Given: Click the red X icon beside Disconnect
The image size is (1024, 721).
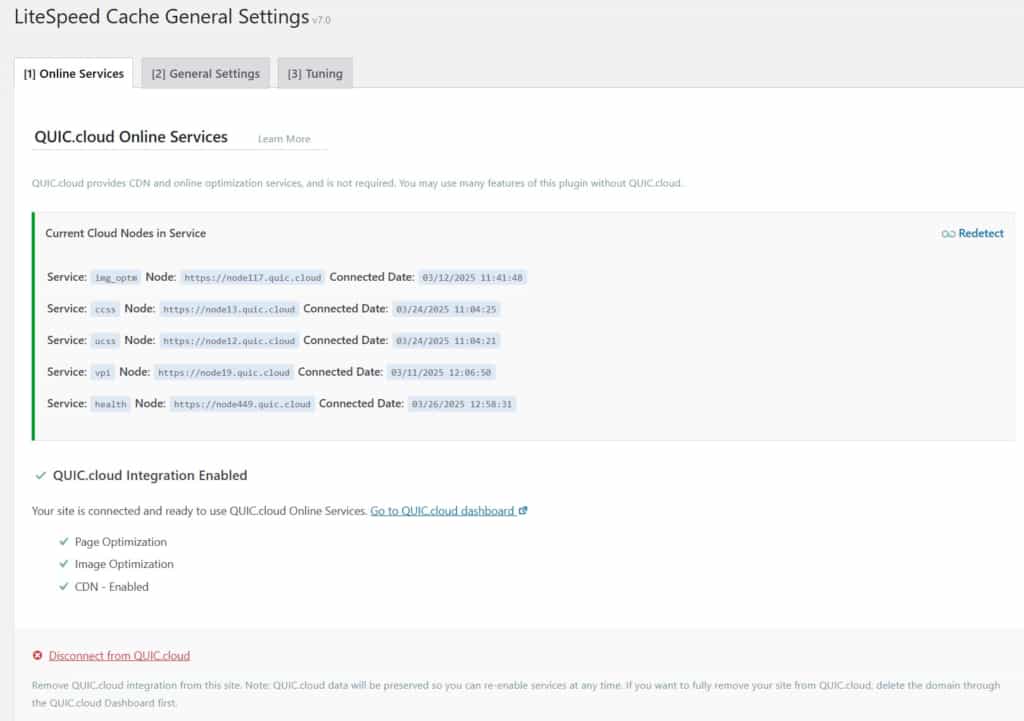Looking at the screenshot, I should pyautogui.click(x=37, y=655).
